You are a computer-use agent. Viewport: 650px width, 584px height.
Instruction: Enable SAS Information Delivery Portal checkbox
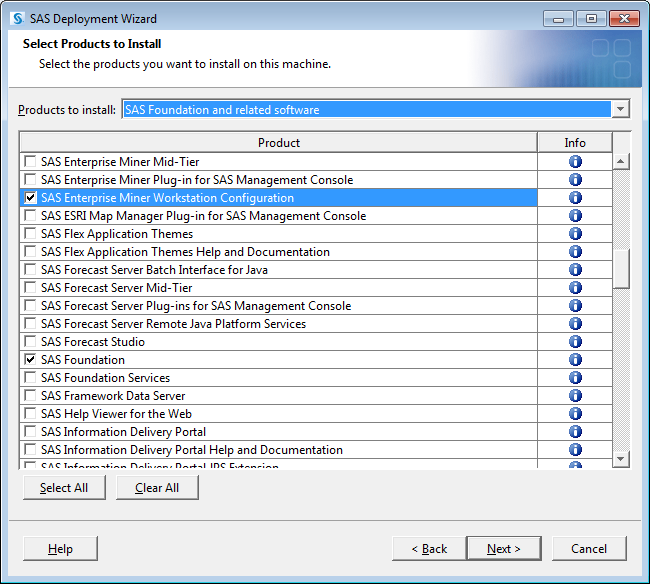pos(30,431)
